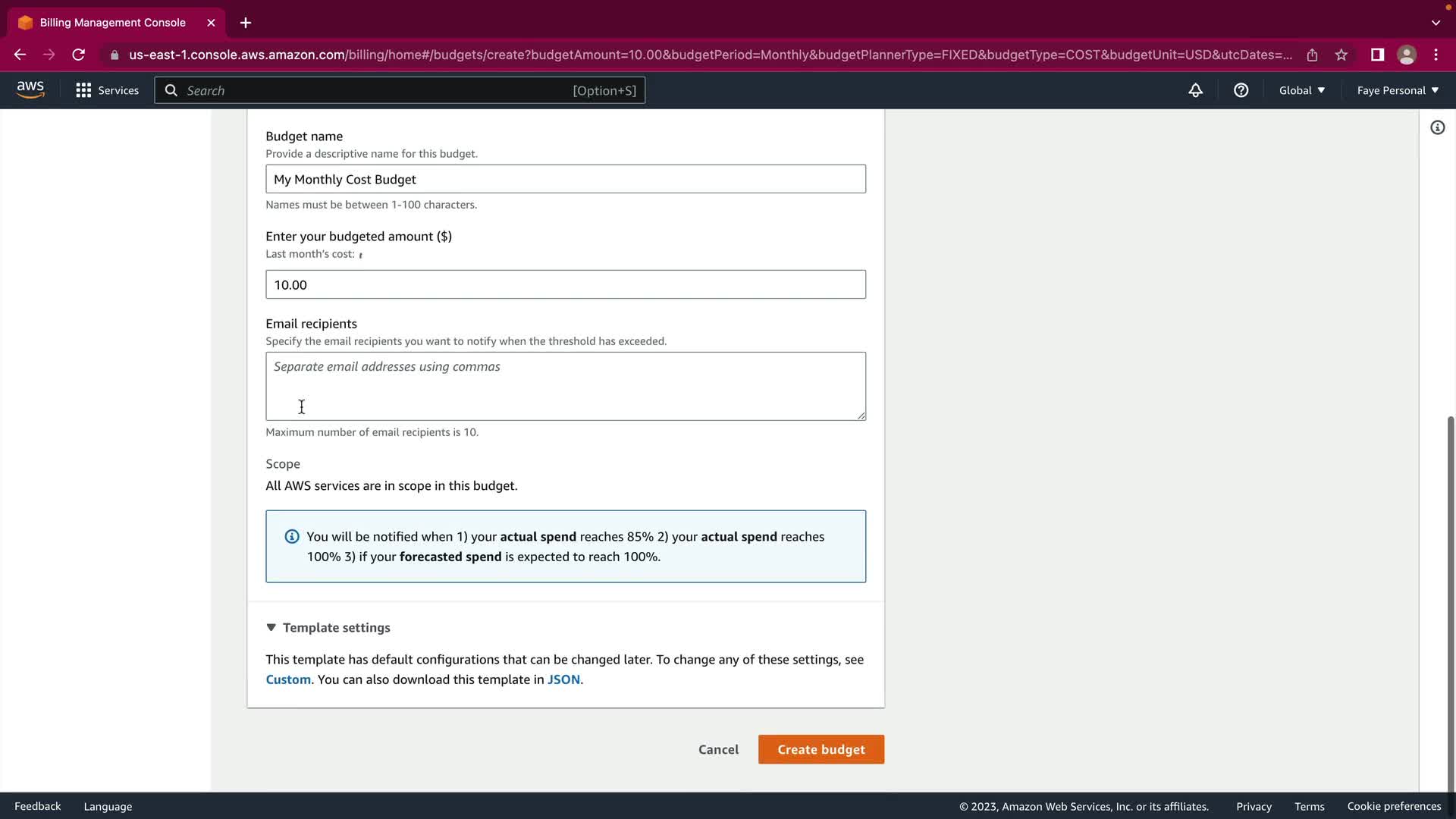Open the Services grid menu

pos(107,90)
